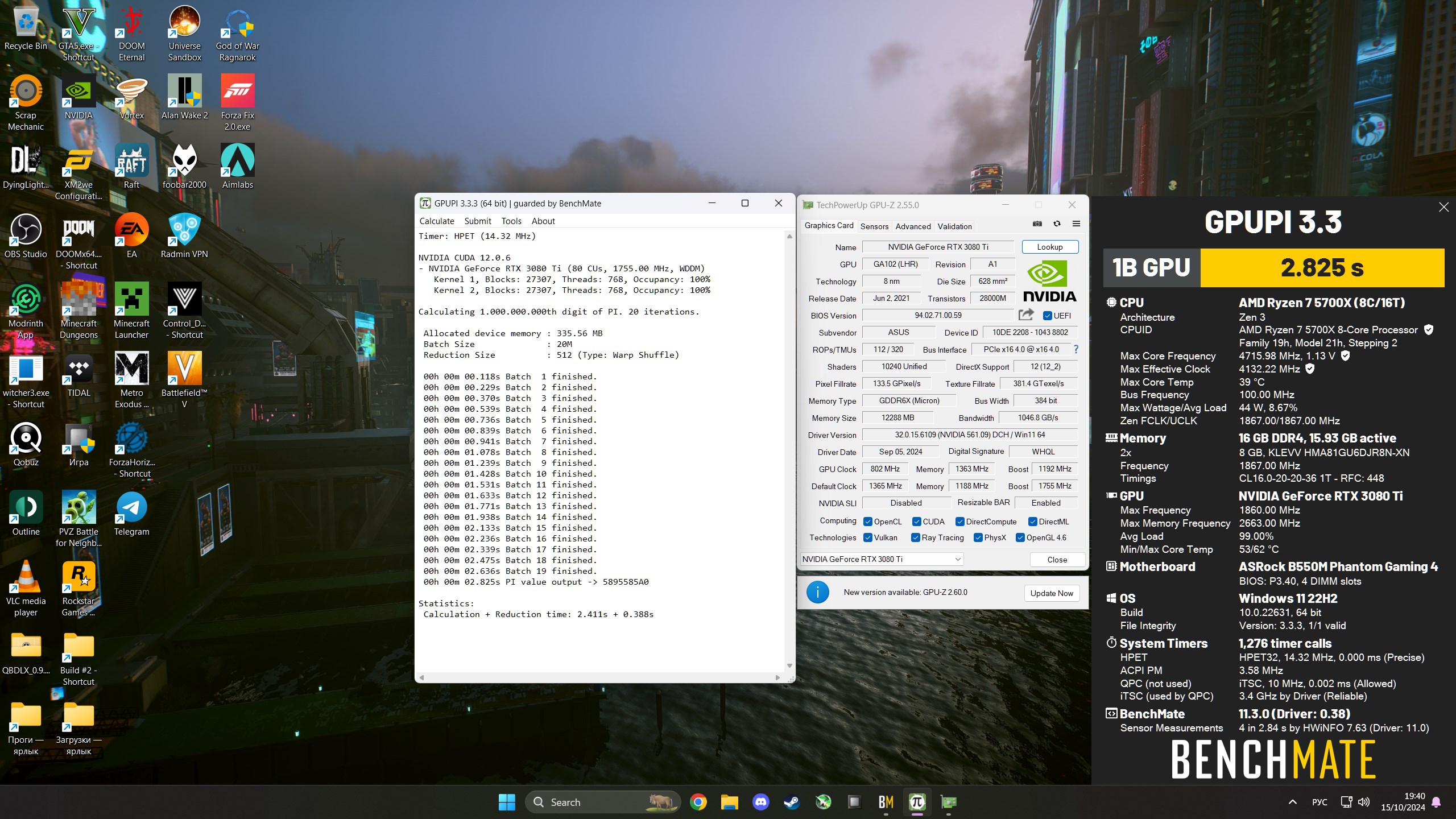Open Windows Start button

click(x=506, y=802)
